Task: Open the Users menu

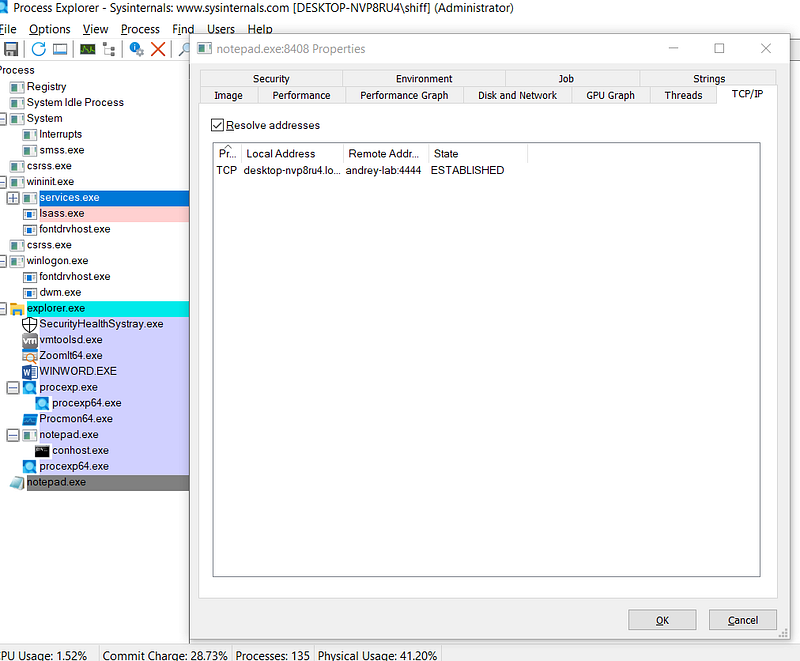Action: pyautogui.click(x=220, y=29)
